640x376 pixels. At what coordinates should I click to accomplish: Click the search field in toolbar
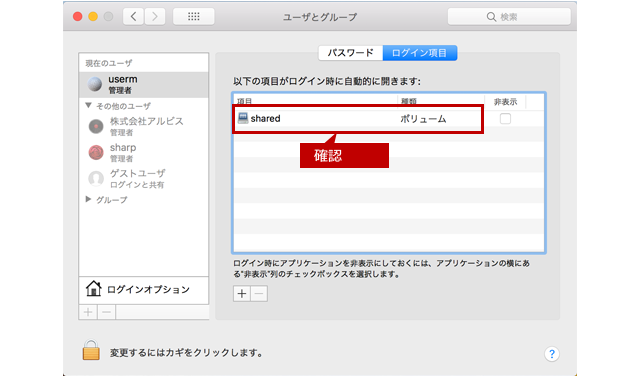point(509,17)
